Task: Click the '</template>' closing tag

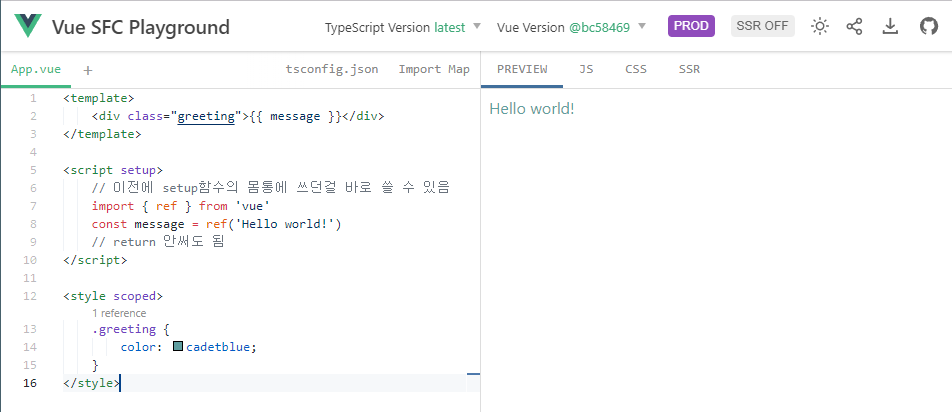Action: click(x=102, y=134)
